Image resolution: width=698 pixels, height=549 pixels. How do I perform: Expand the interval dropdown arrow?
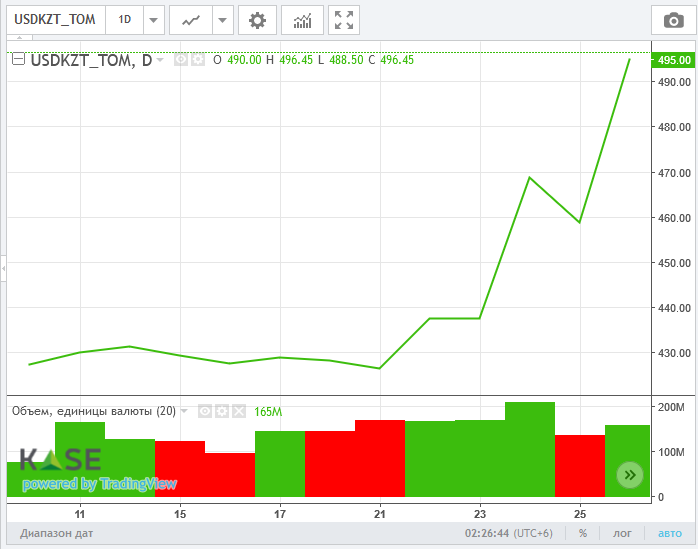153,20
